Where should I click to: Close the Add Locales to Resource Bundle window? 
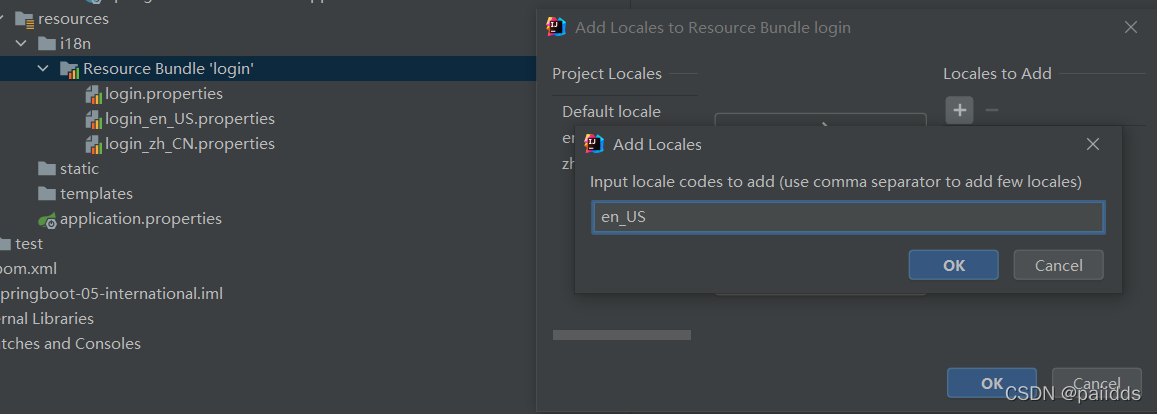coord(1130,27)
